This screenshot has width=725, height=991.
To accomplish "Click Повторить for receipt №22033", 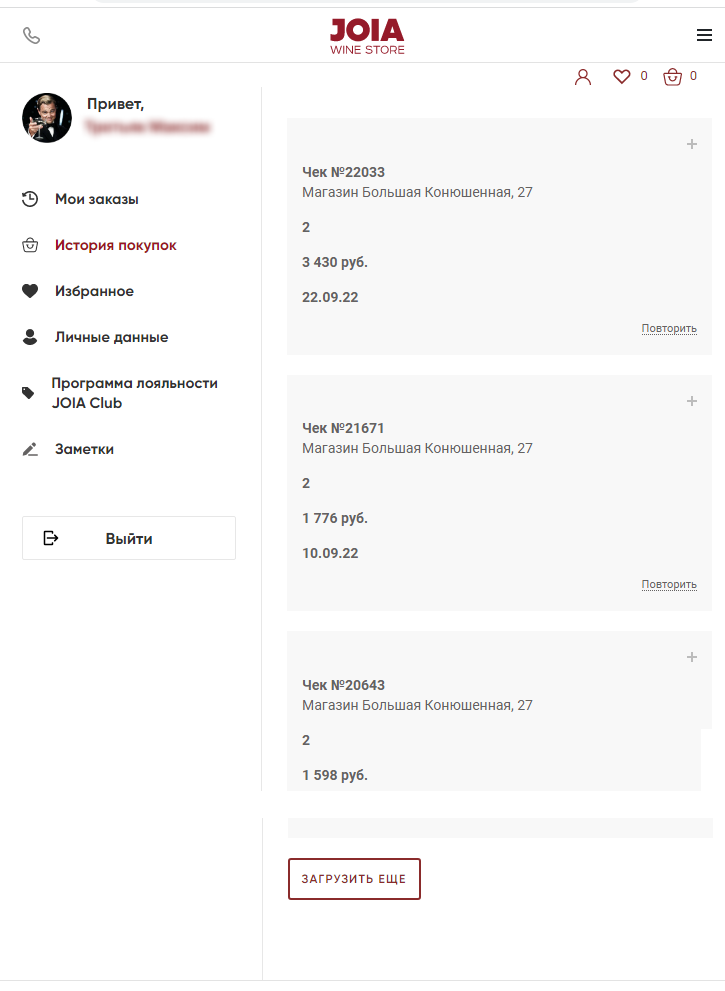I will (669, 329).
